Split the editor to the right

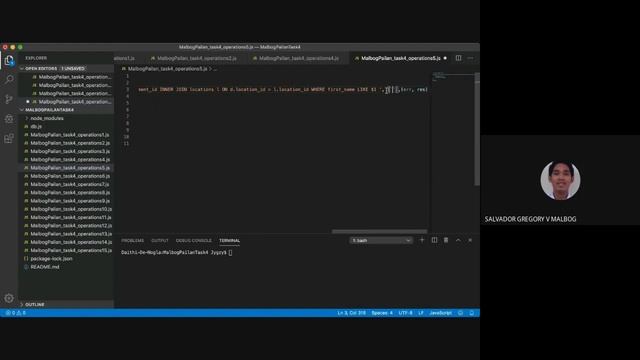coord(458,58)
